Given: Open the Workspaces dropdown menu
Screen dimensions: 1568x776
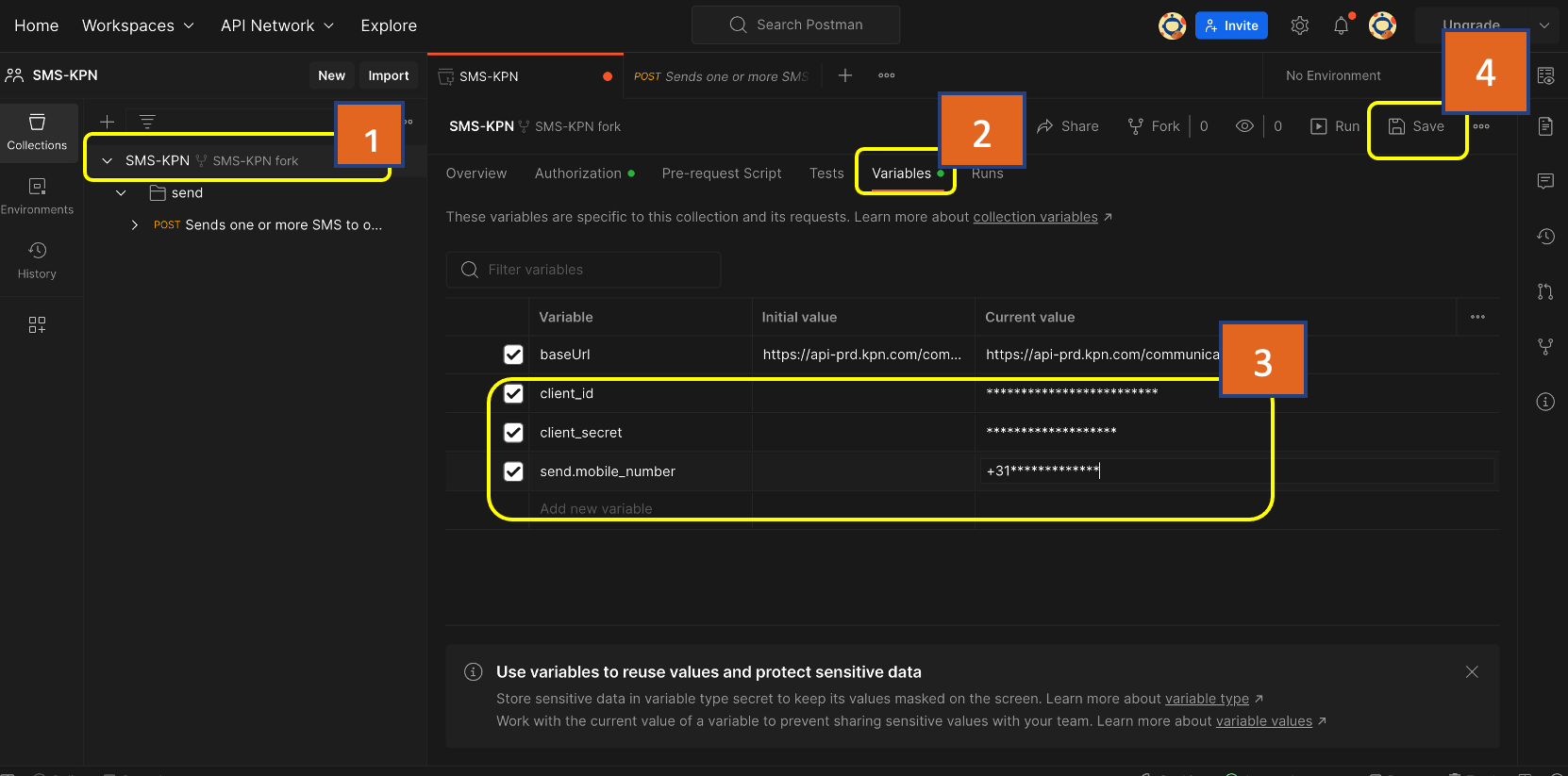Looking at the screenshot, I should [138, 25].
